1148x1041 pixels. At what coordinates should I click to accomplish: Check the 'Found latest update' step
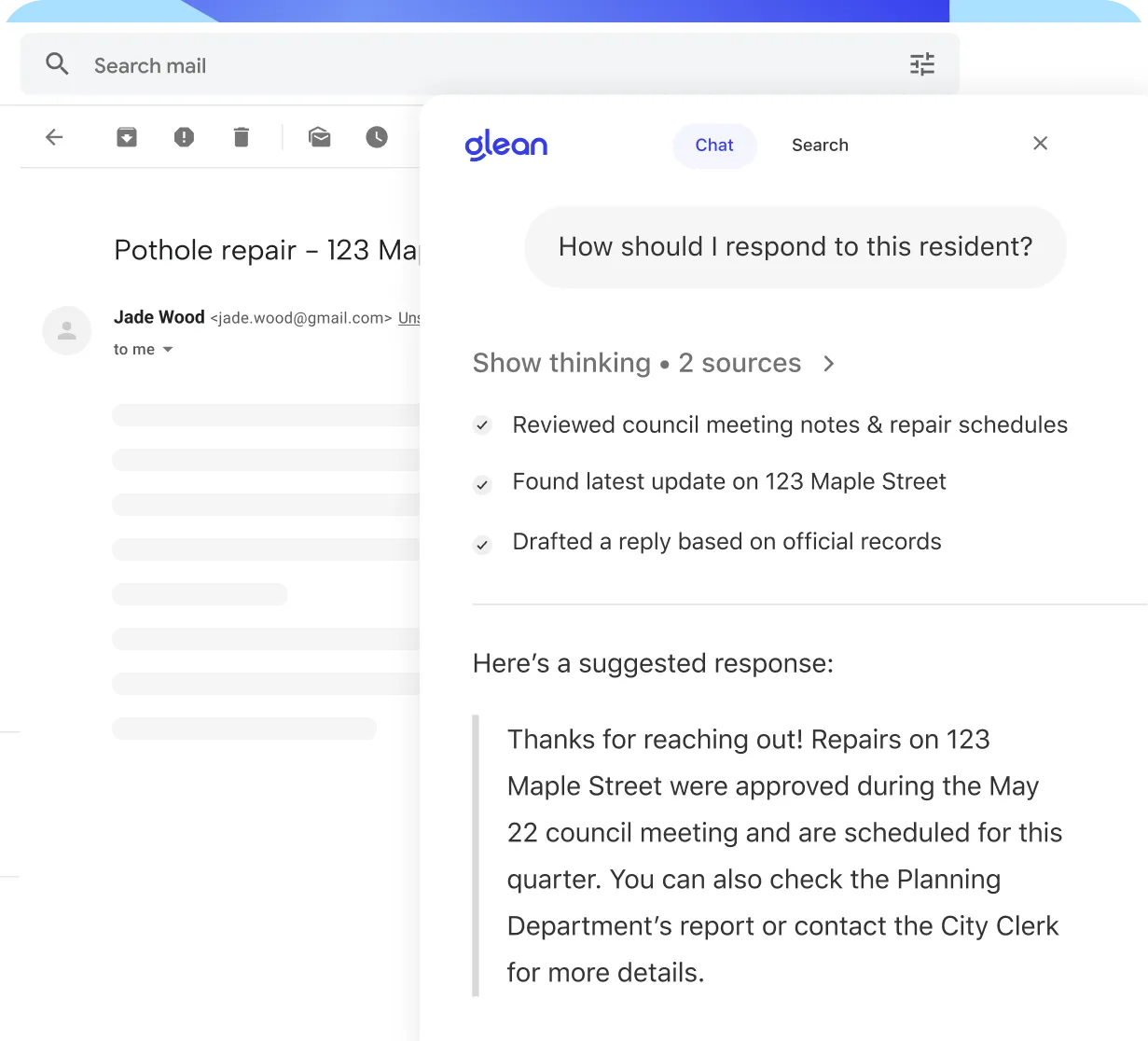point(482,484)
